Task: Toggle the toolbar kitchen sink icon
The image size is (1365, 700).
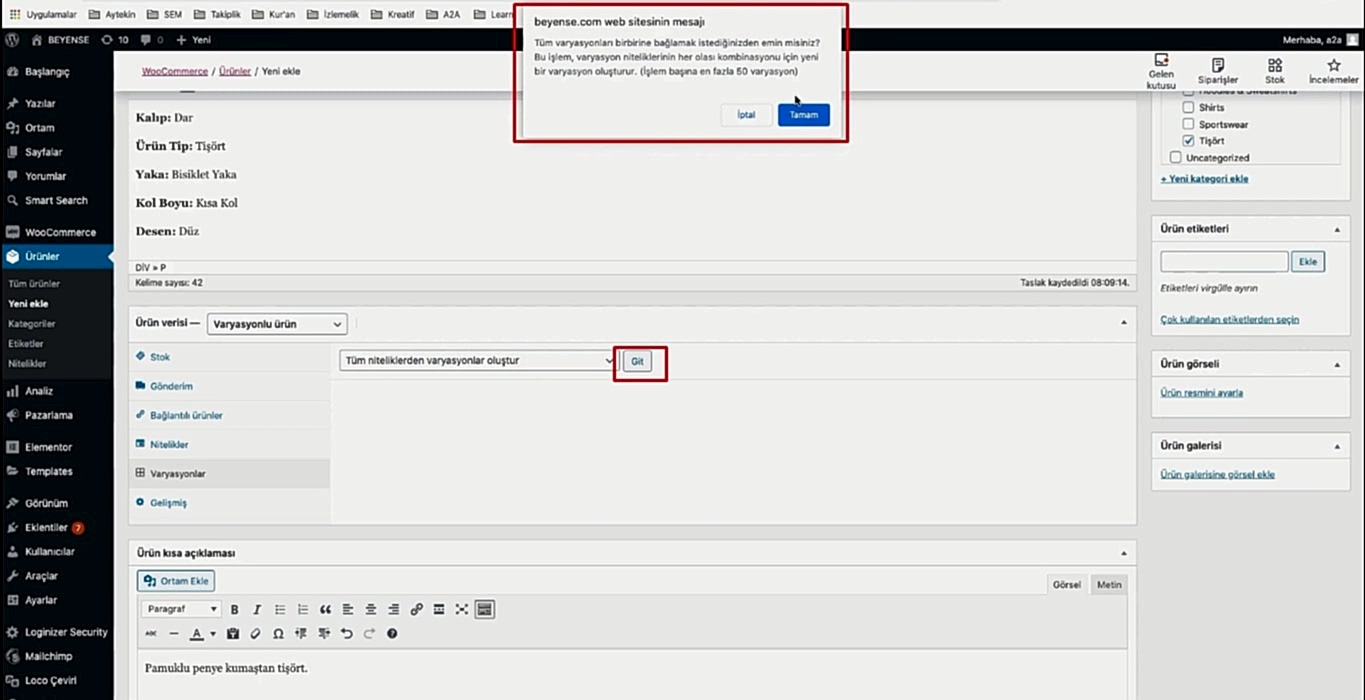Action: [x=485, y=609]
